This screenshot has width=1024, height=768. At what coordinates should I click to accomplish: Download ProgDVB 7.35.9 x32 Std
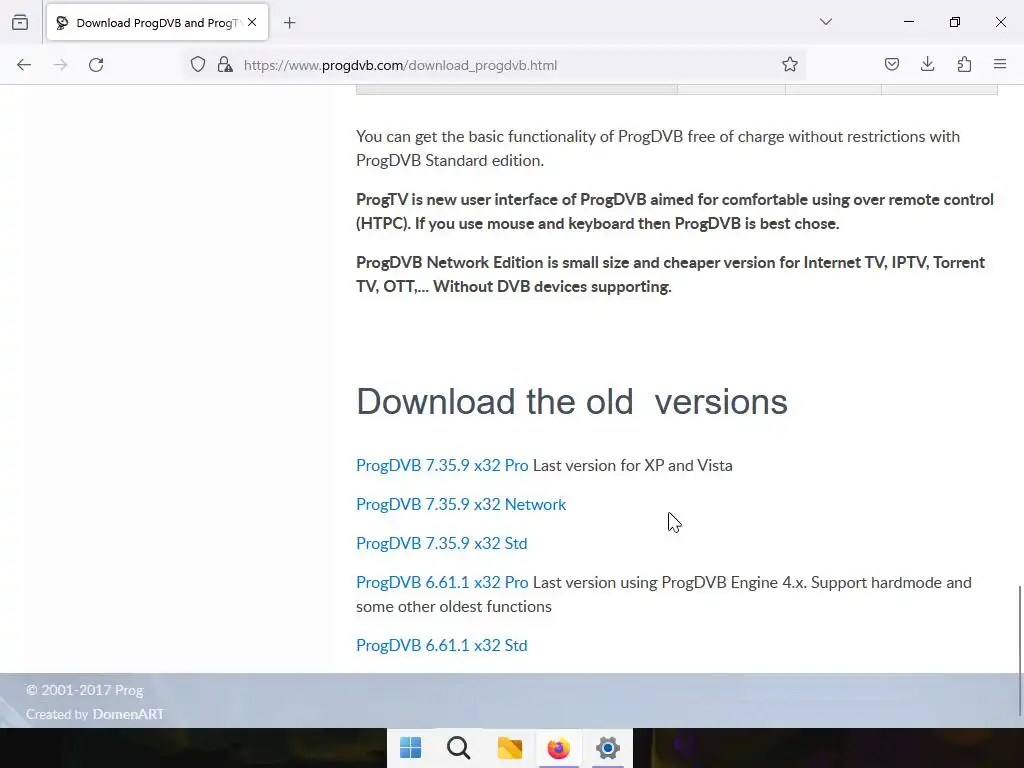coord(441,543)
